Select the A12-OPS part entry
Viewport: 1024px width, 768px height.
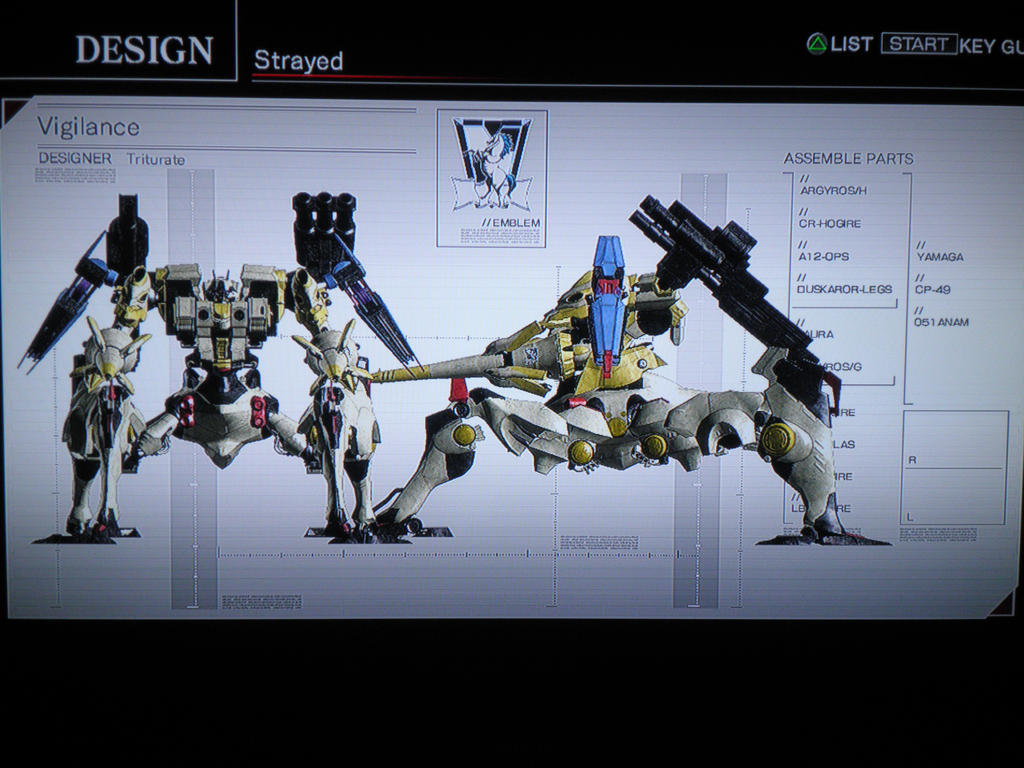click(x=824, y=257)
